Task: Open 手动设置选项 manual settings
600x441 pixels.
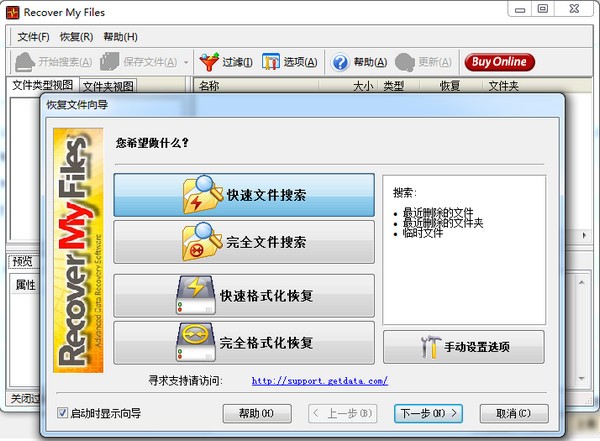Action: pyautogui.click(x=464, y=347)
